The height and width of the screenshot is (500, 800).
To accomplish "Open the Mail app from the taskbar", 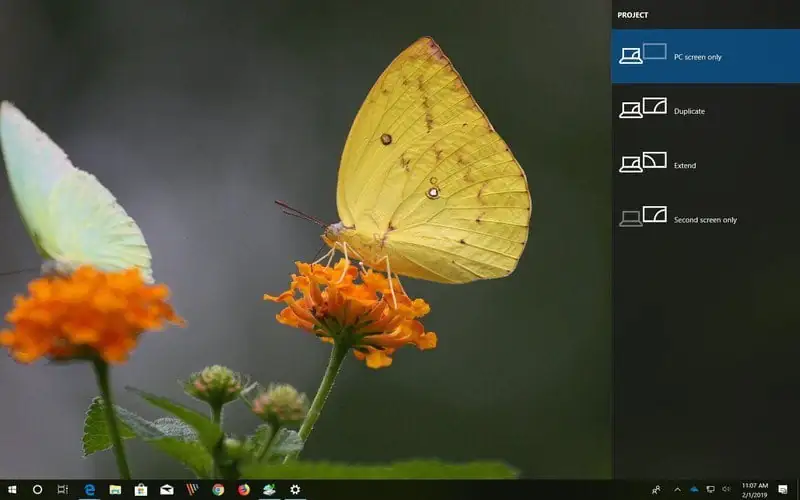I will pyautogui.click(x=167, y=490).
